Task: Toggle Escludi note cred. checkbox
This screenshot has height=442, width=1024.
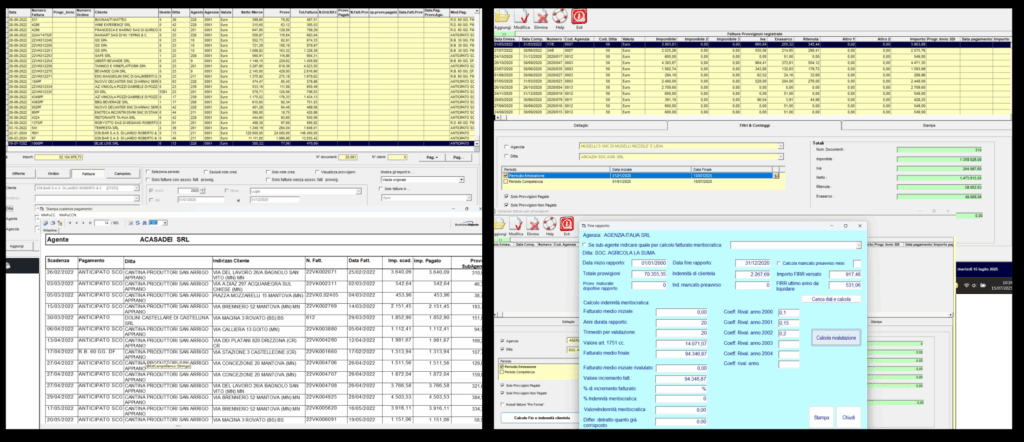Action: [206, 172]
